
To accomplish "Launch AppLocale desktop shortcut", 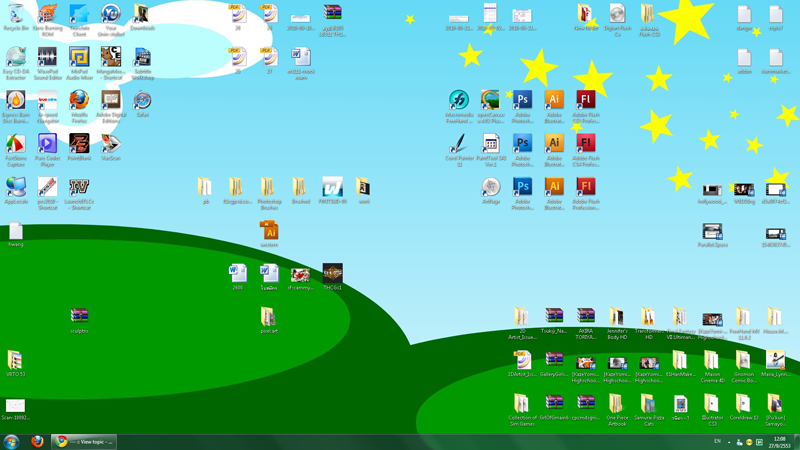I will pos(16,191).
